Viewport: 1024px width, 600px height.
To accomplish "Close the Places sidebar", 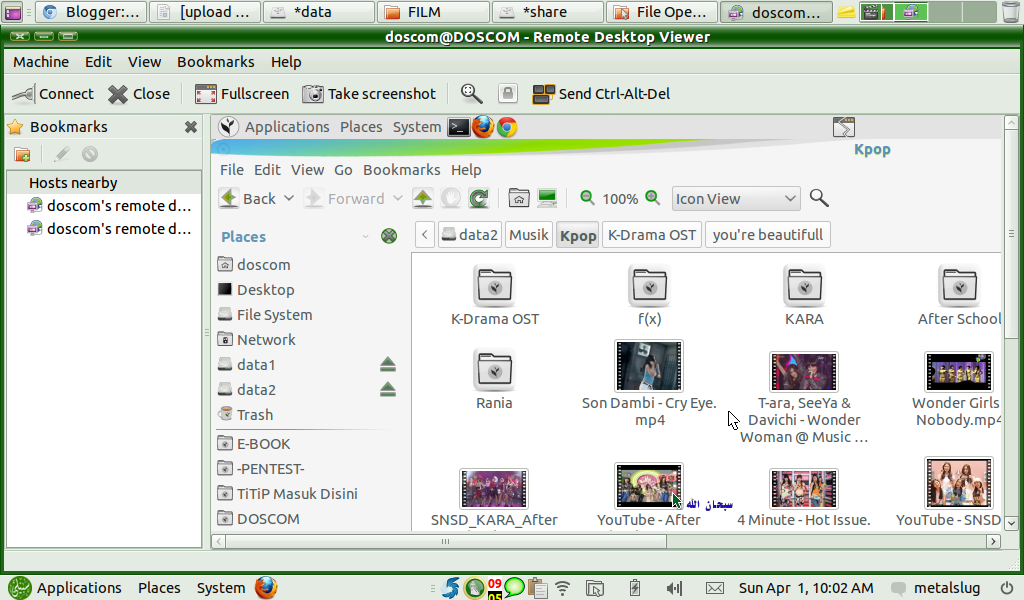I will tap(389, 236).
